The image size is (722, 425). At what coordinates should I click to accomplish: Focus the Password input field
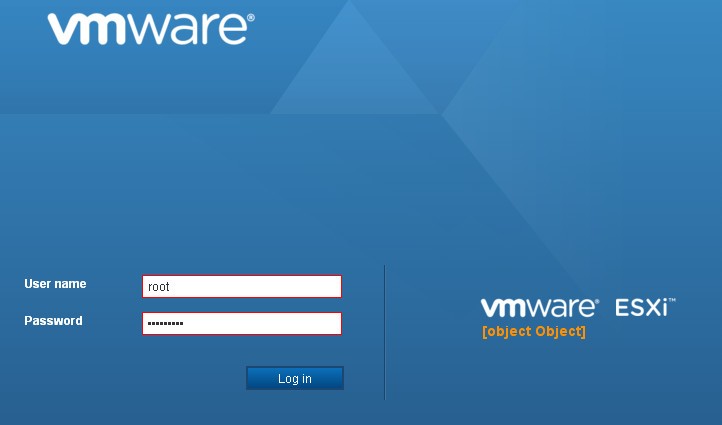pyautogui.click(x=242, y=323)
